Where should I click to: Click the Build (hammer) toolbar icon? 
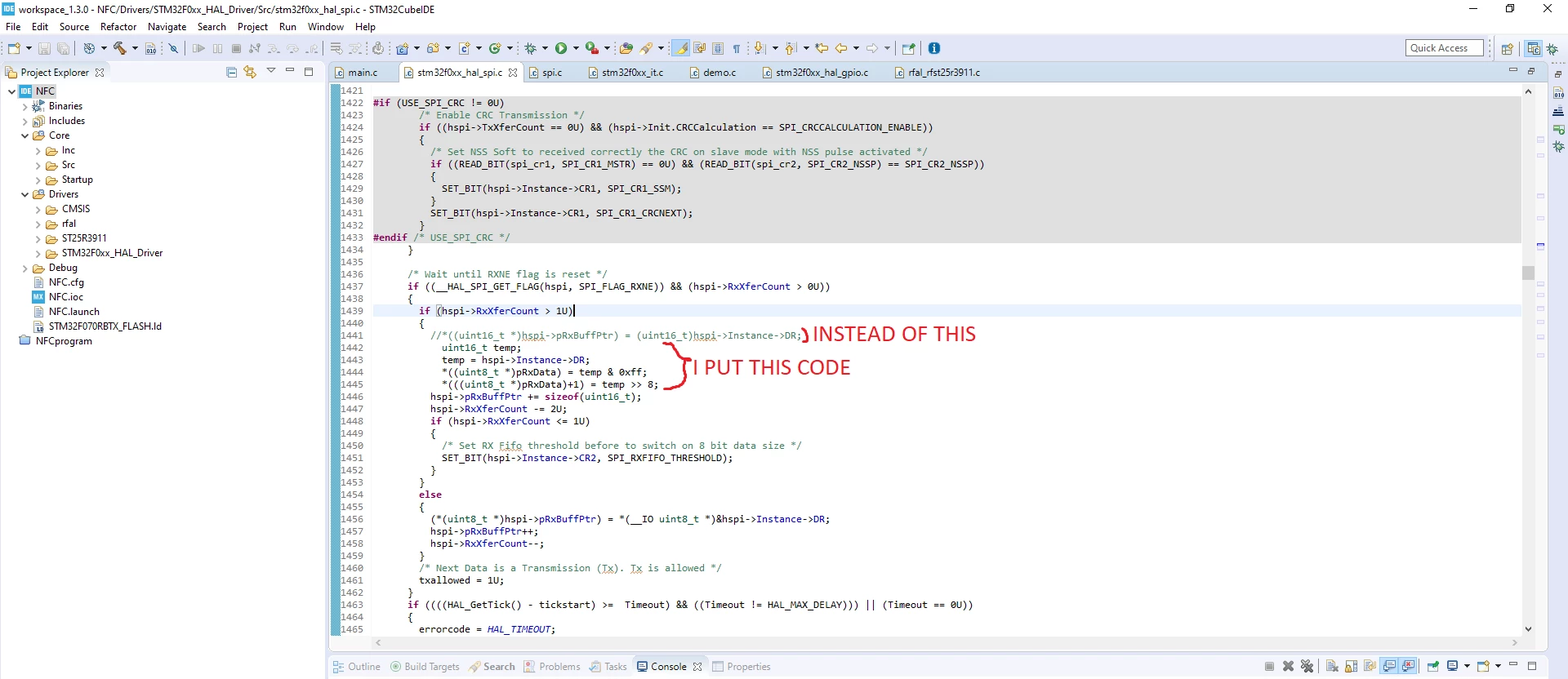point(120,48)
